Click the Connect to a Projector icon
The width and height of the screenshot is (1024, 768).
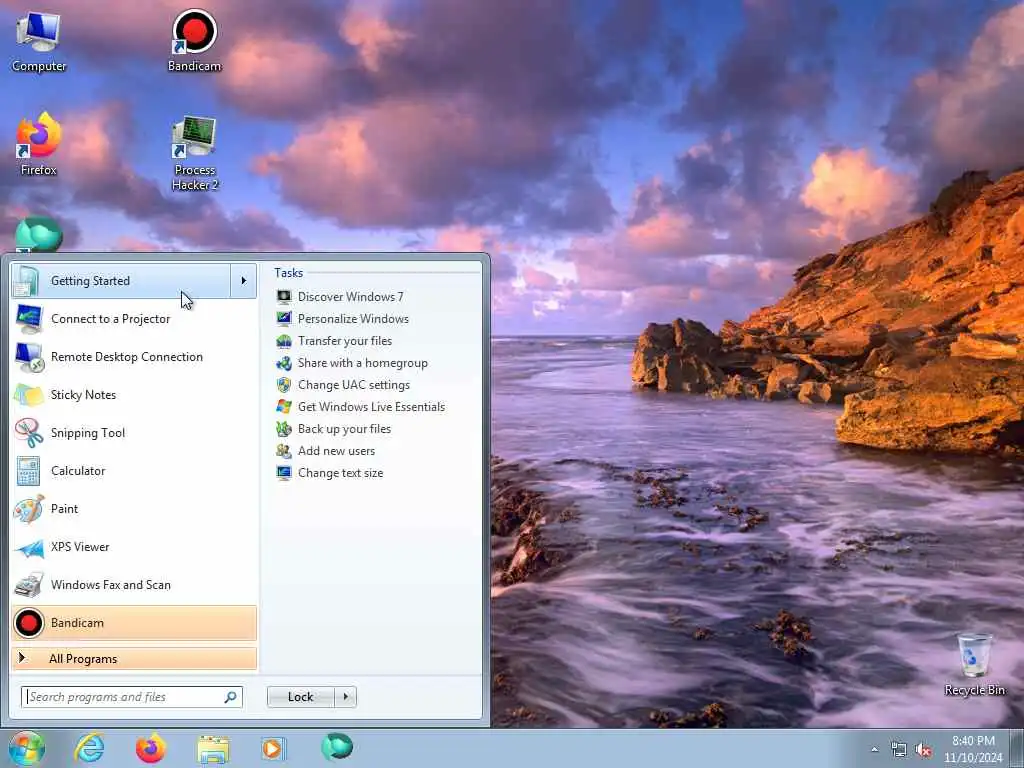point(29,319)
